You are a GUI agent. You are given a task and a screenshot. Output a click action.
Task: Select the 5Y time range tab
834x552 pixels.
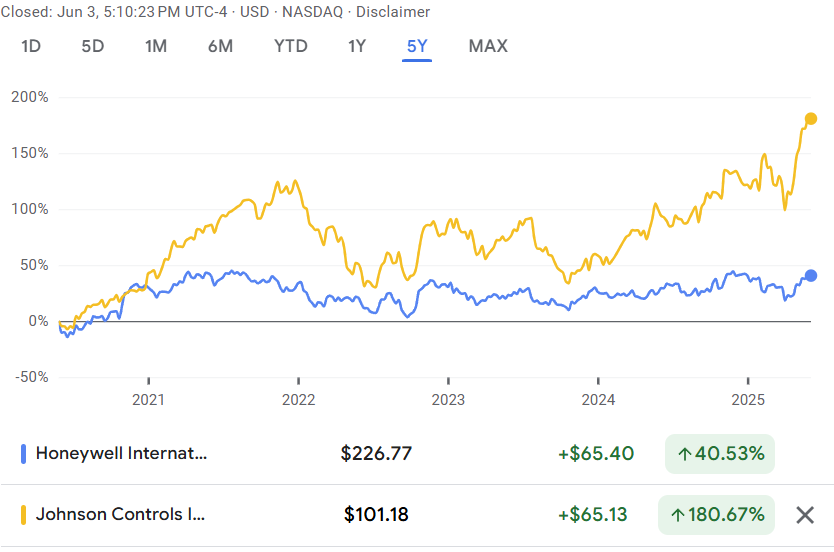pyautogui.click(x=417, y=46)
